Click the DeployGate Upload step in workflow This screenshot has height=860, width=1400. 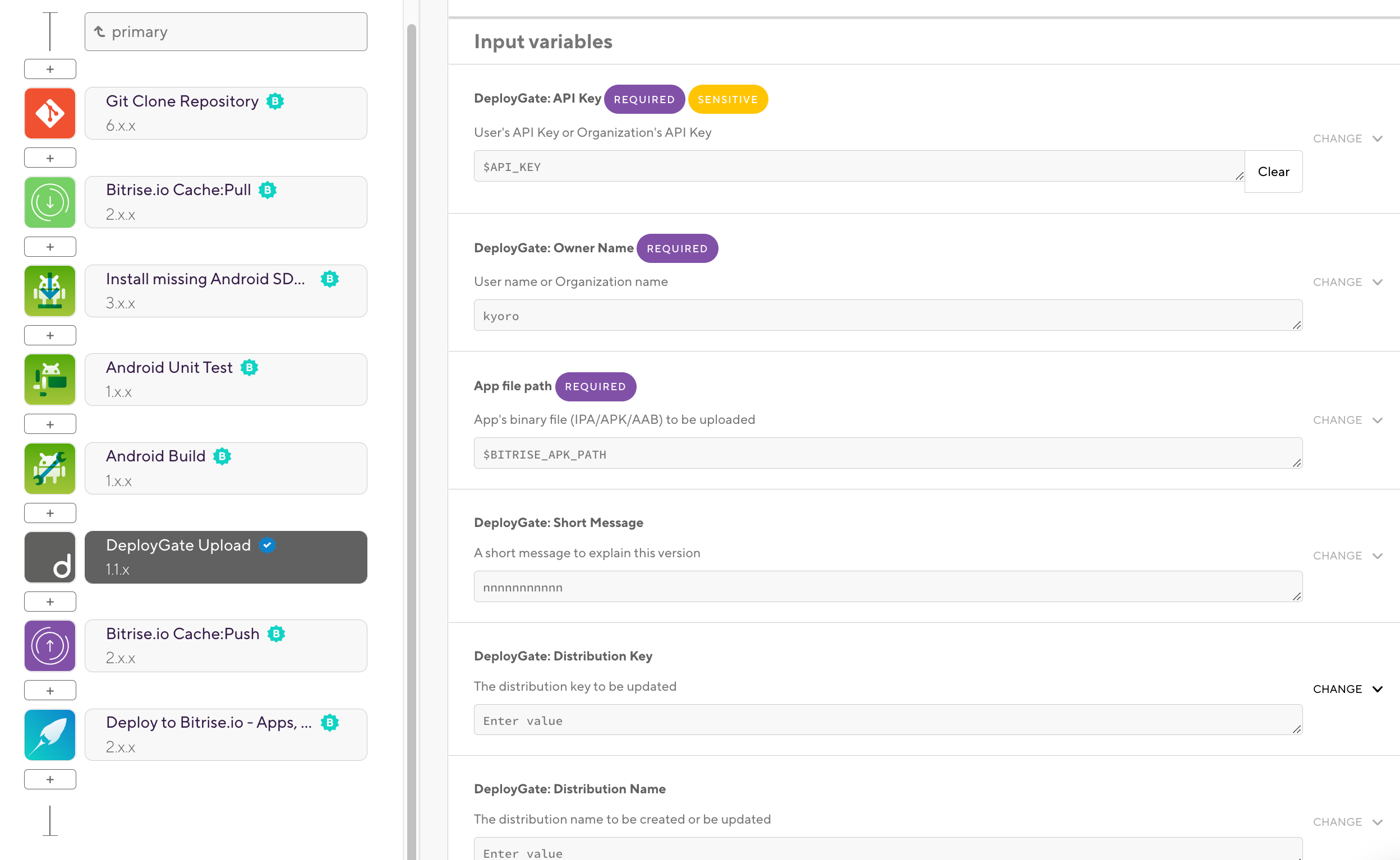196,557
